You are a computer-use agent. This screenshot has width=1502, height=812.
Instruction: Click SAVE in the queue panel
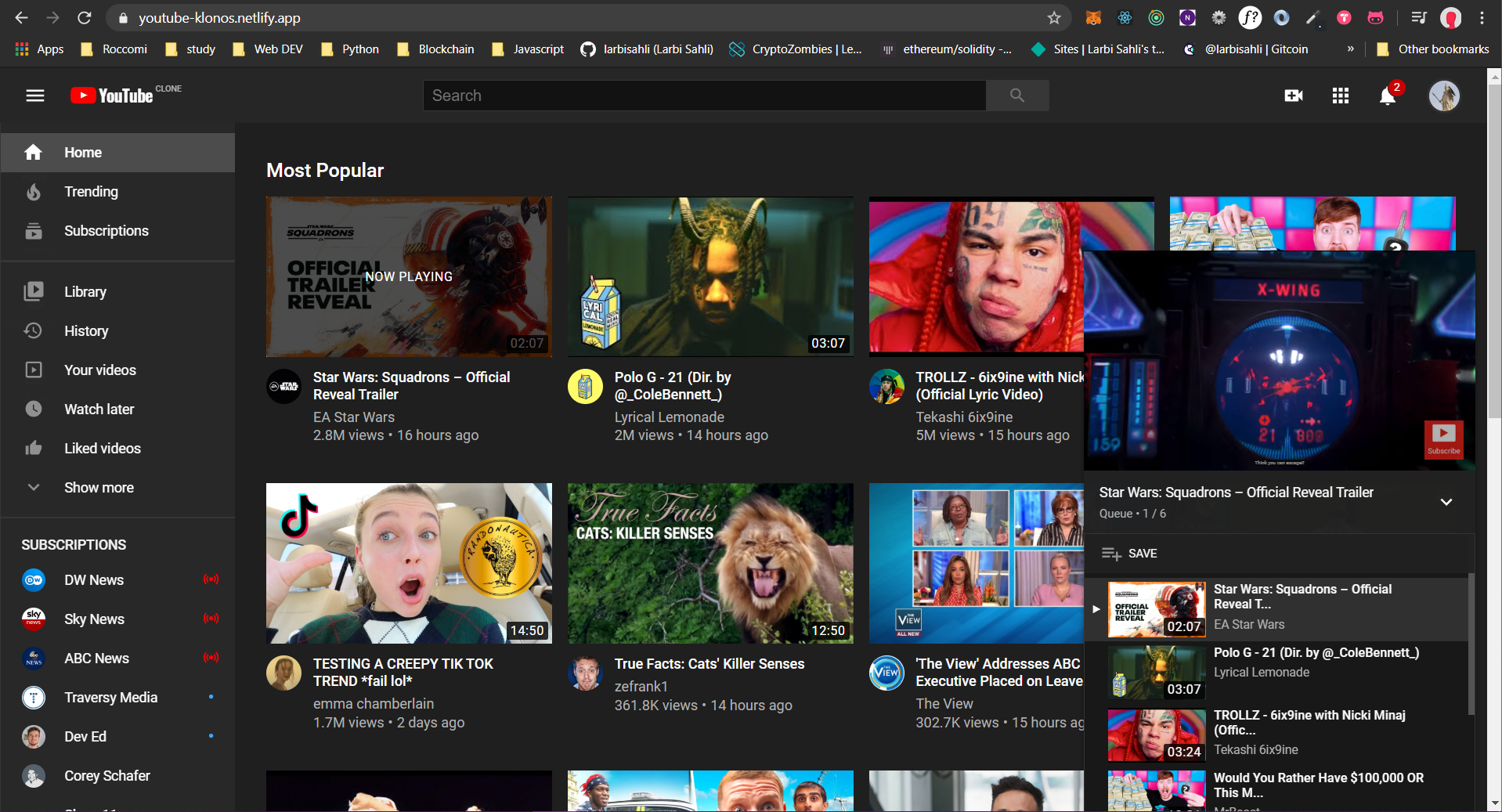(x=1143, y=554)
